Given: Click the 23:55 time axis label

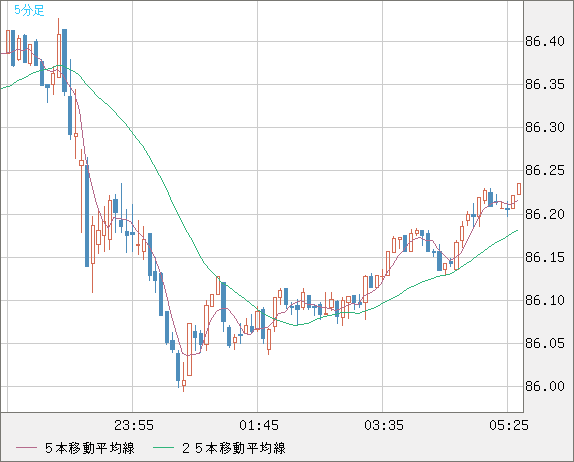Looking at the screenshot, I should tap(134, 425).
